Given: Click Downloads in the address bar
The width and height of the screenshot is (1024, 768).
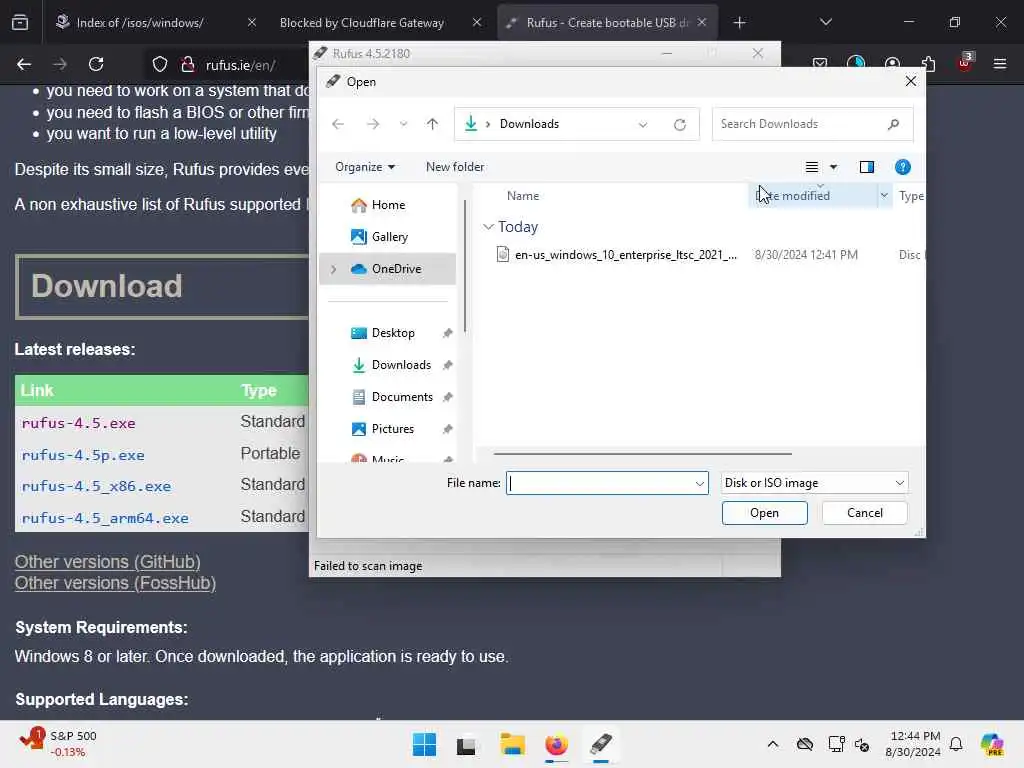Looking at the screenshot, I should (529, 124).
